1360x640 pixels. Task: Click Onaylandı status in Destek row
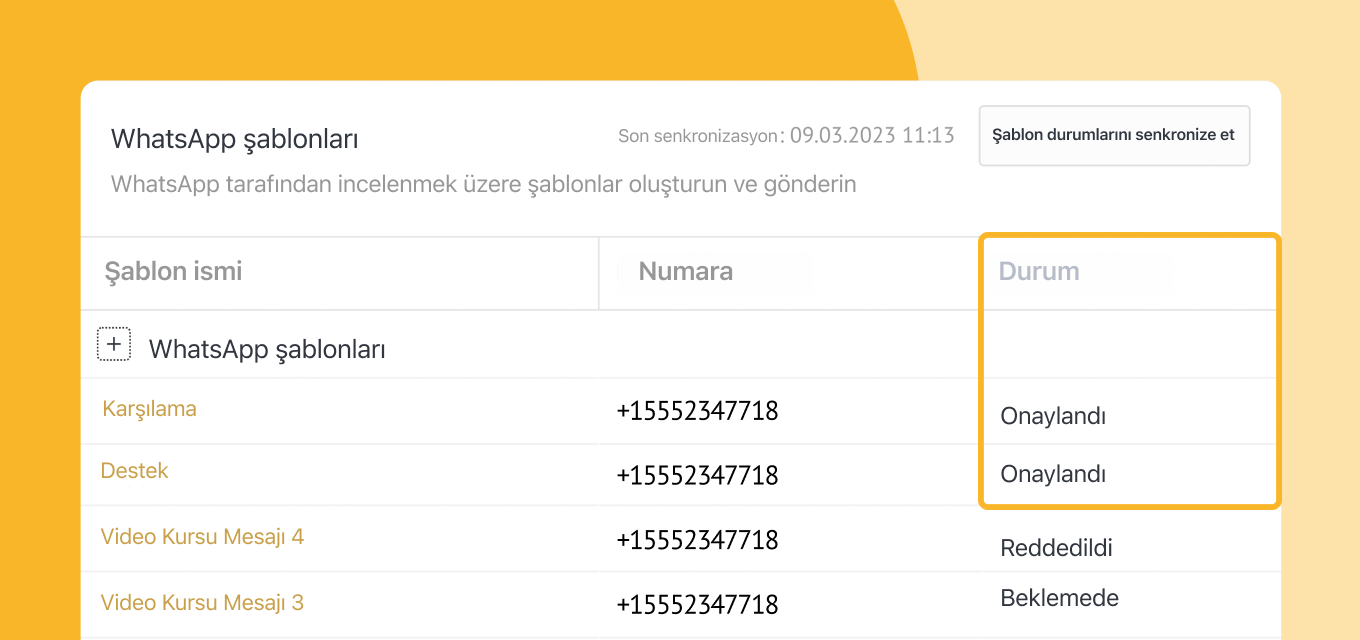(1053, 474)
